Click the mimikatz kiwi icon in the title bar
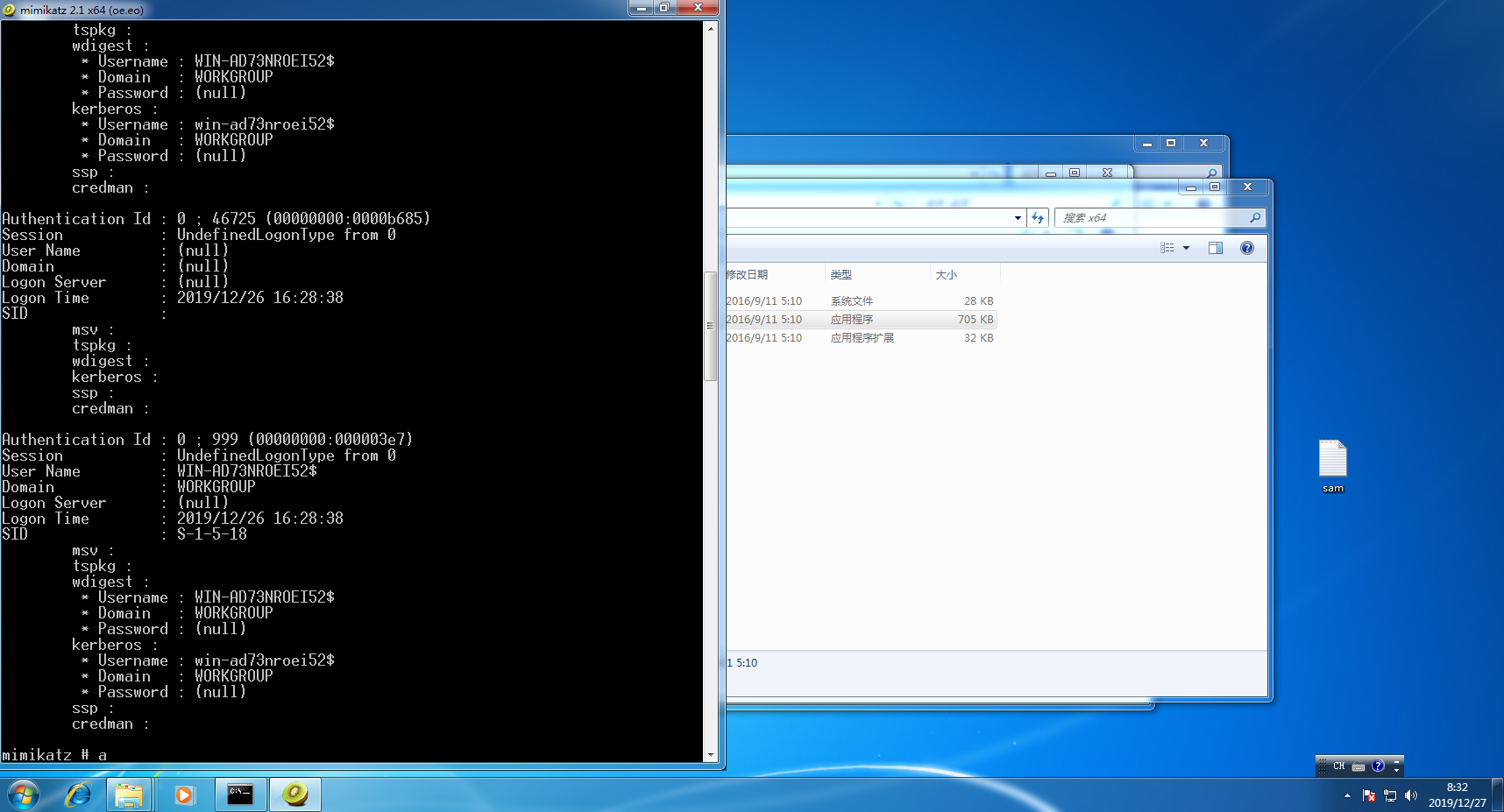 [9, 10]
